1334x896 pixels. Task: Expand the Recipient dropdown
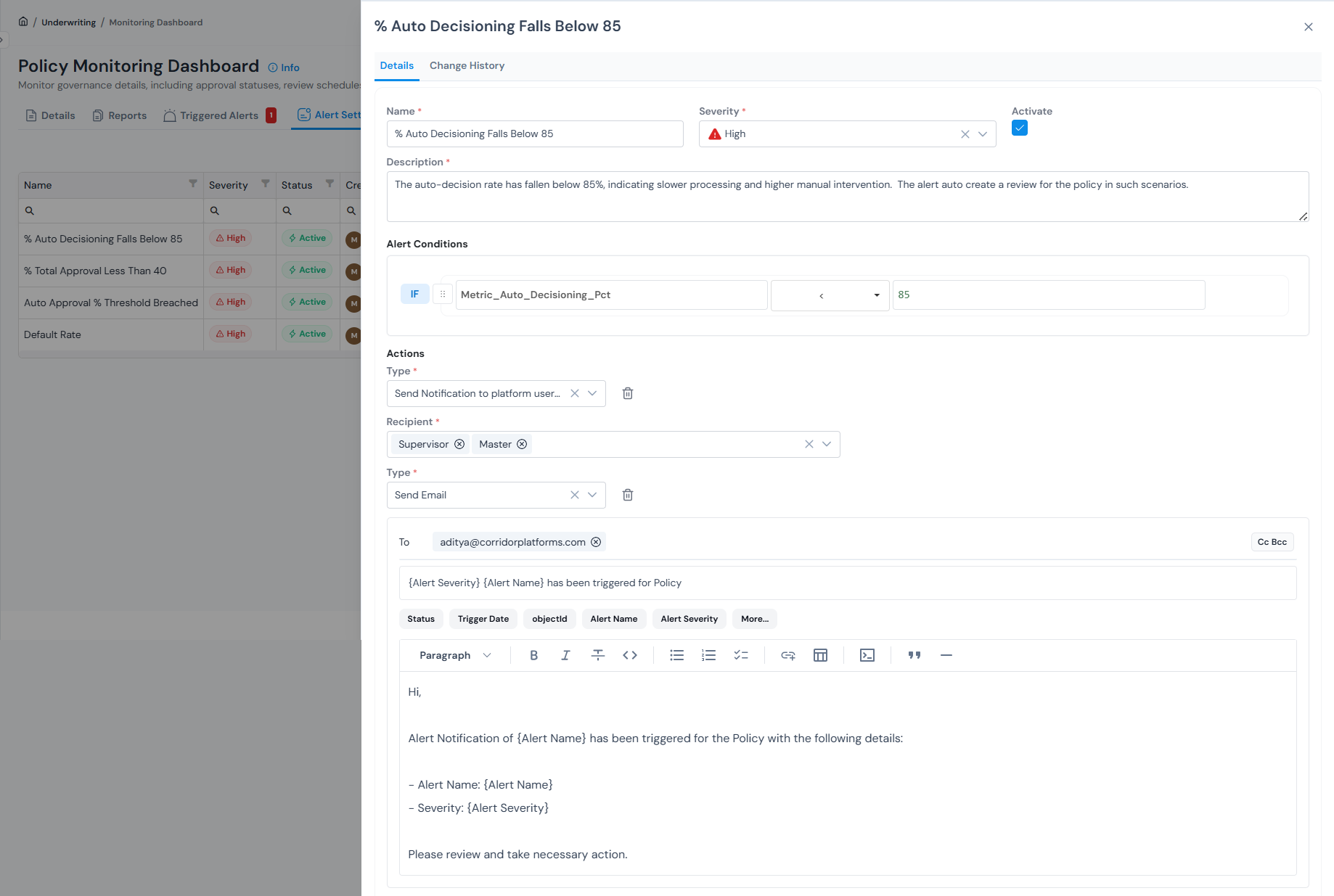(x=827, y=444)
